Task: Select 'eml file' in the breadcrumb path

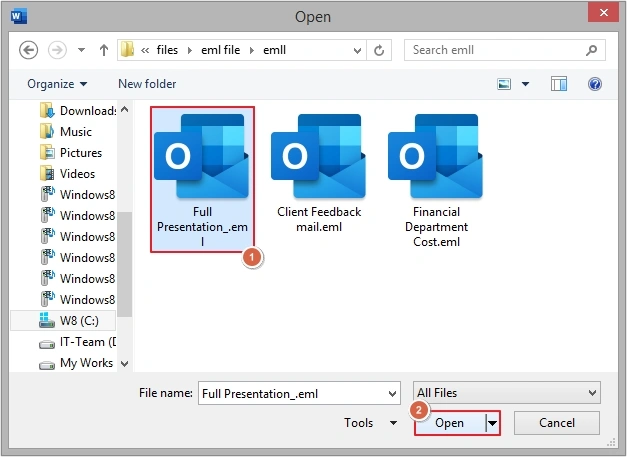Action: point(220,50)
